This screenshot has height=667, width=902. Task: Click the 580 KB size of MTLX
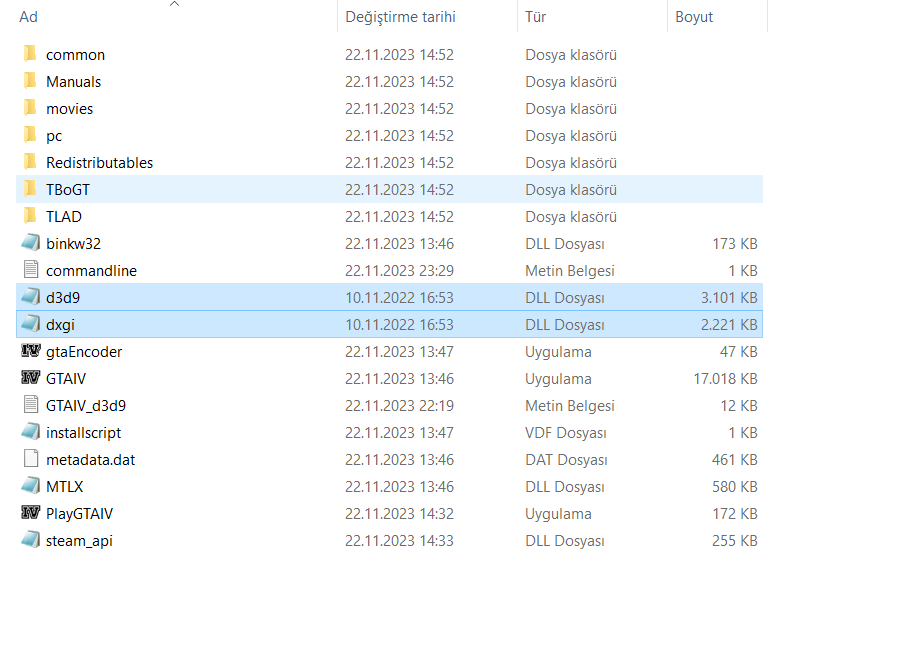coord(735,487)
